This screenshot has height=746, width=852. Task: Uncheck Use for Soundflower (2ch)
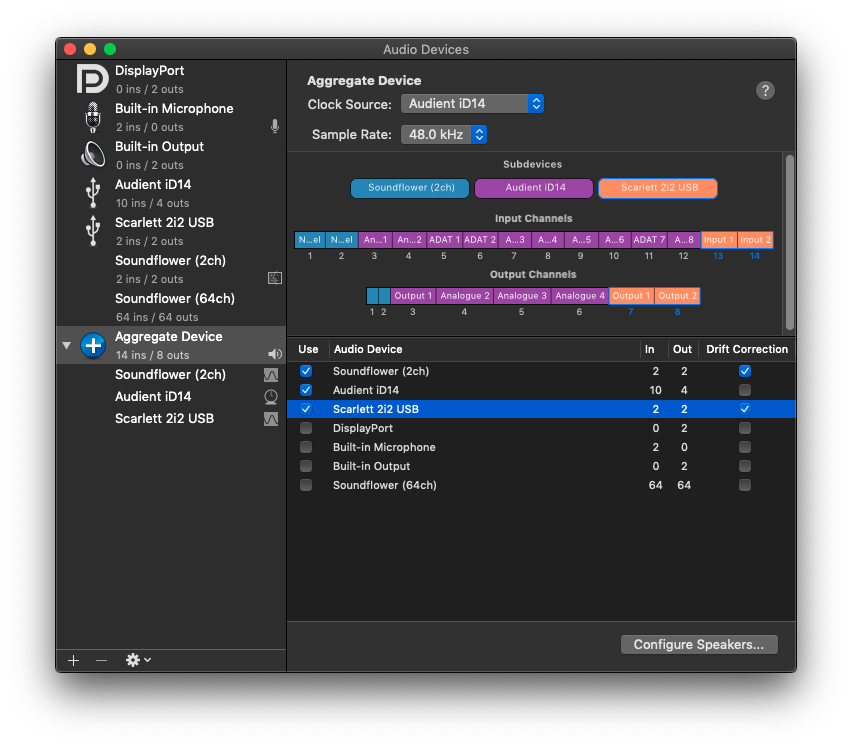[x=306, y=371]
